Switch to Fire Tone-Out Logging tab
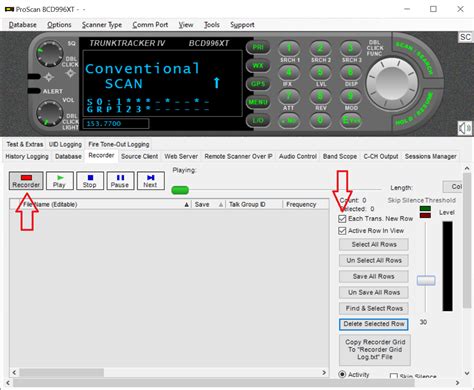The width and height of the screenshot is (474, 390). tap(119, 144)
